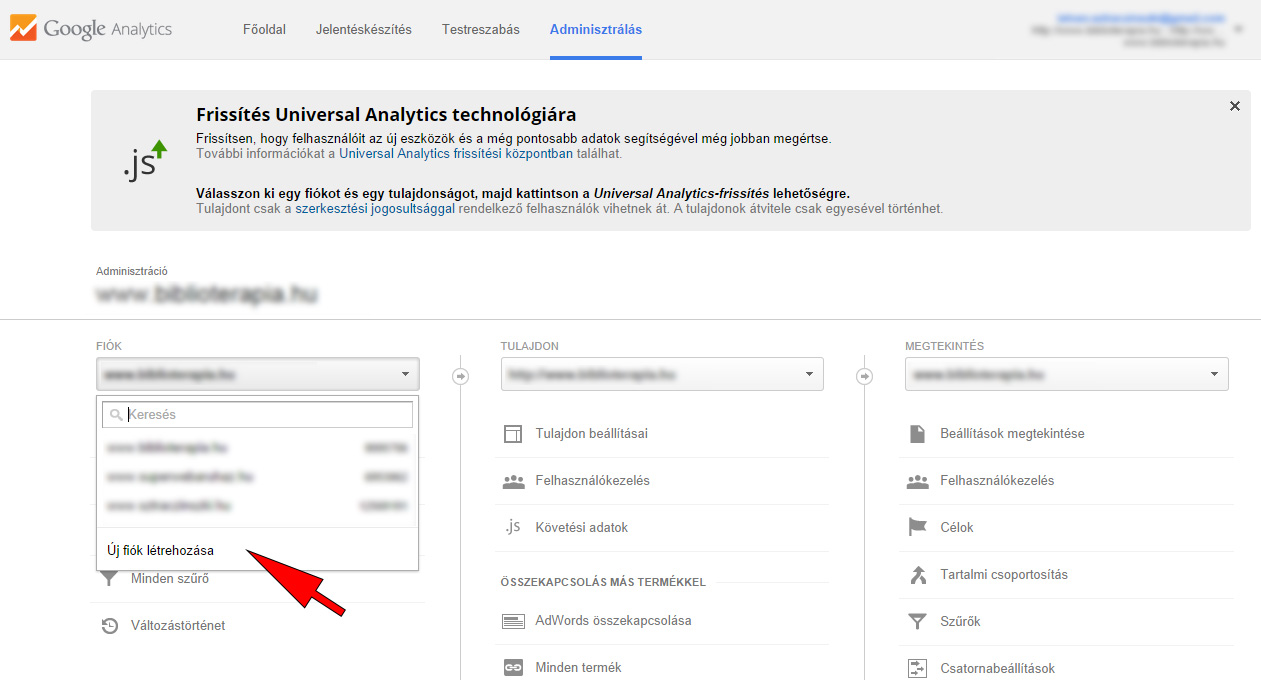
Task: Open Tartalmi csoportosítás
Action: [x=1004, y=574]
